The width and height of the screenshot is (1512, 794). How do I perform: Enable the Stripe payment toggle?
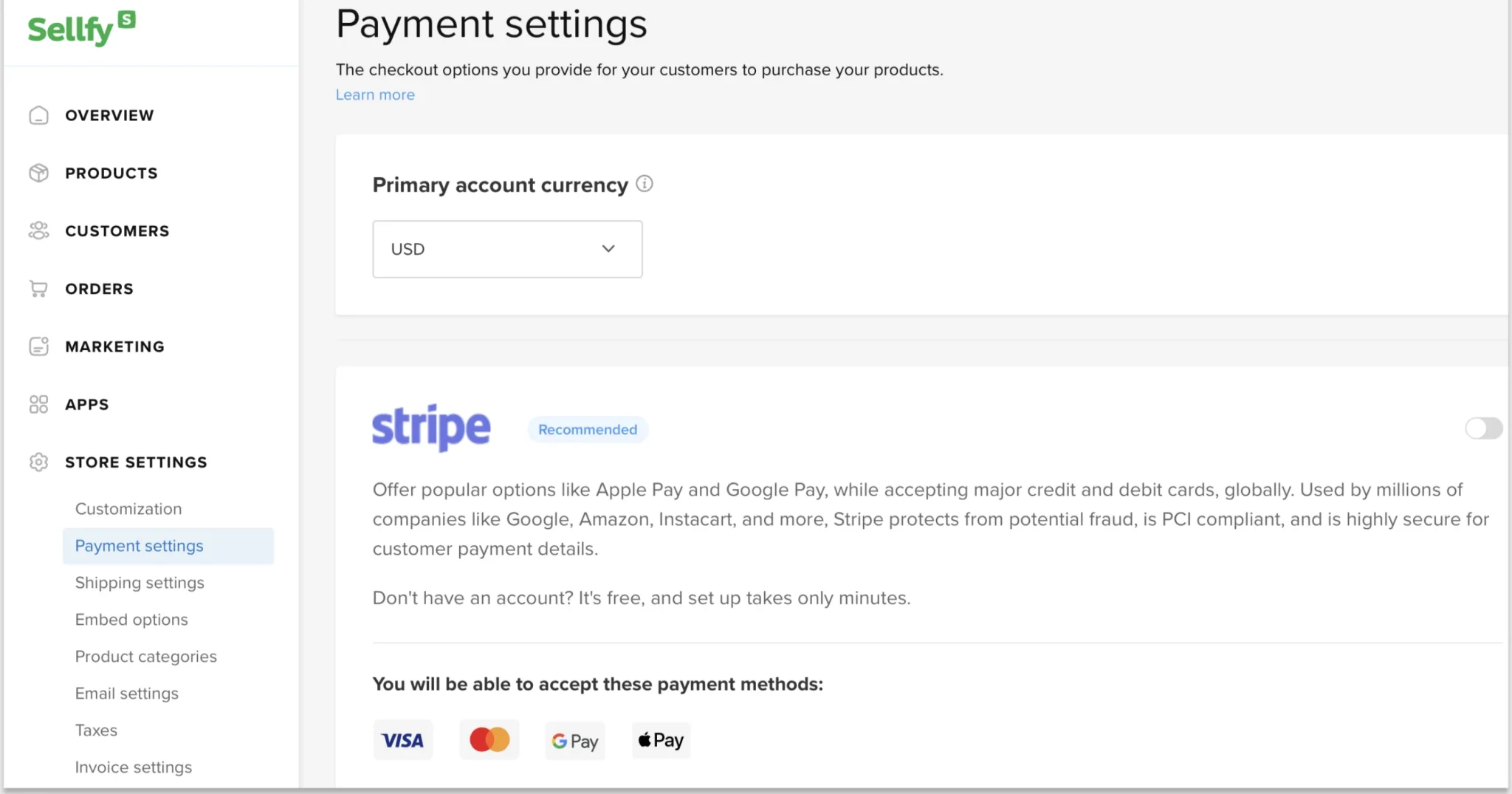[1483, 428]
